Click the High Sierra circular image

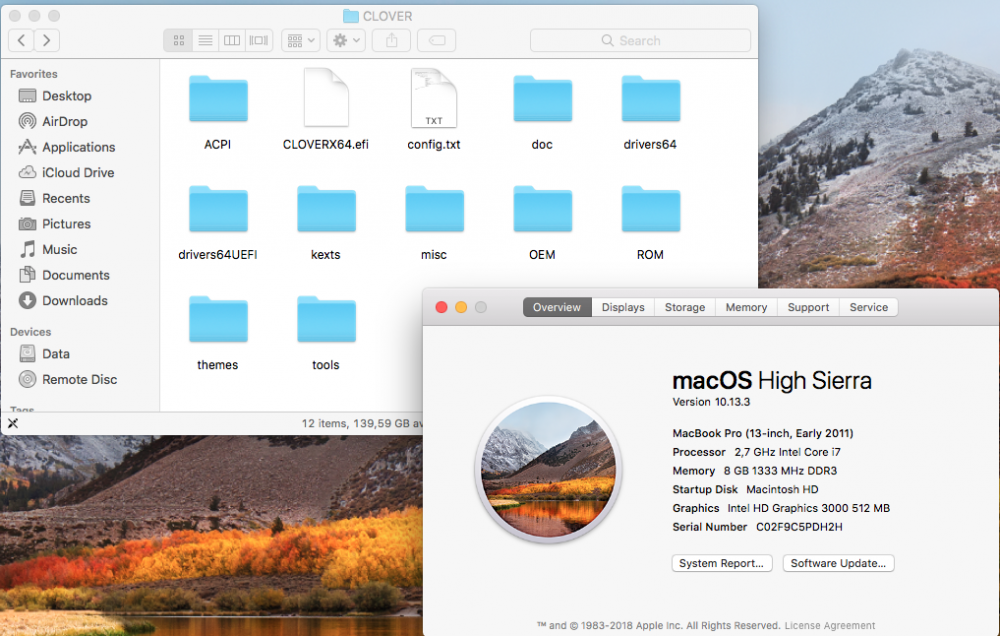(548, 470)
